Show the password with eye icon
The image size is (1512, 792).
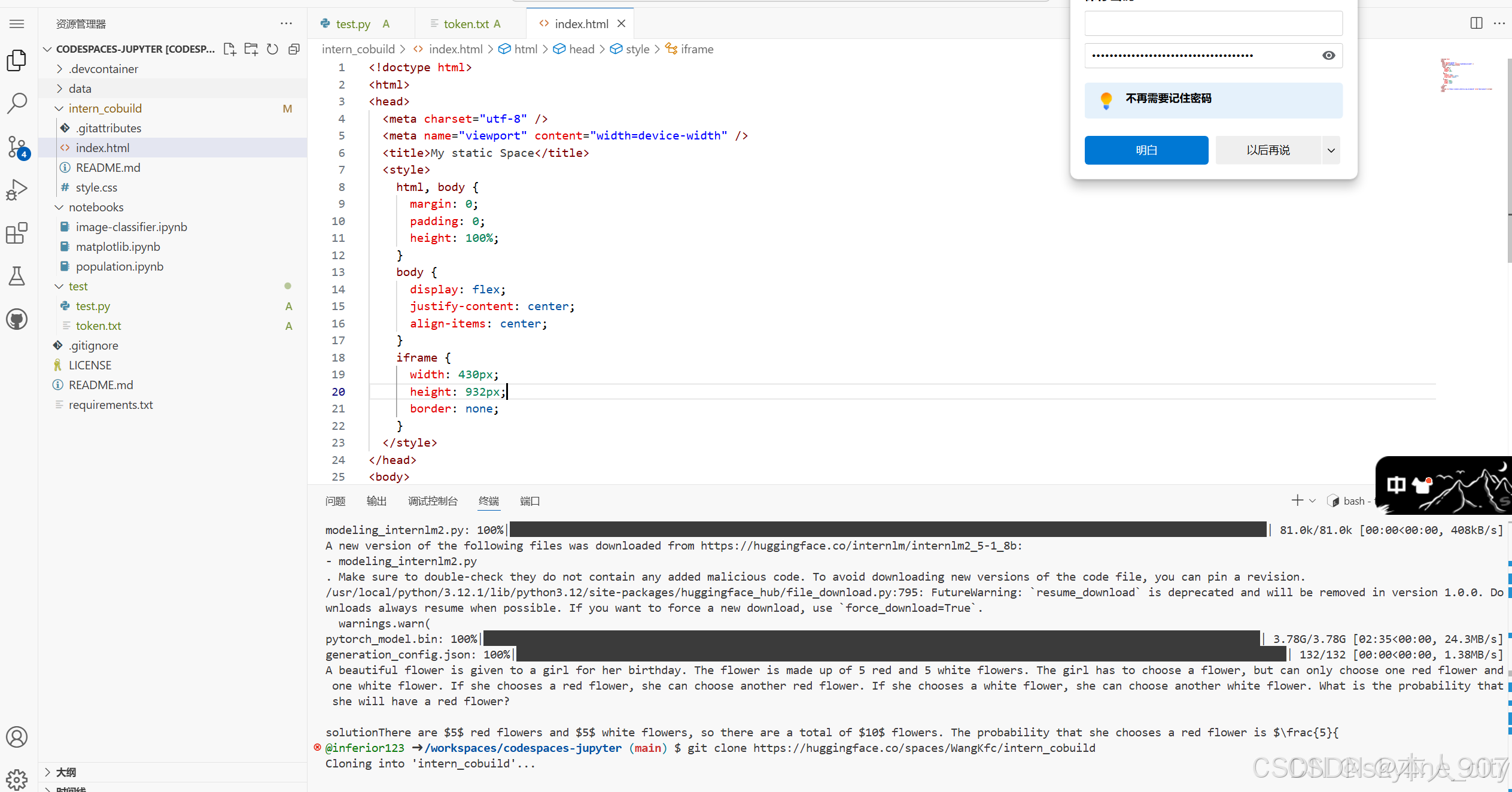click(x=1328, y=56)
